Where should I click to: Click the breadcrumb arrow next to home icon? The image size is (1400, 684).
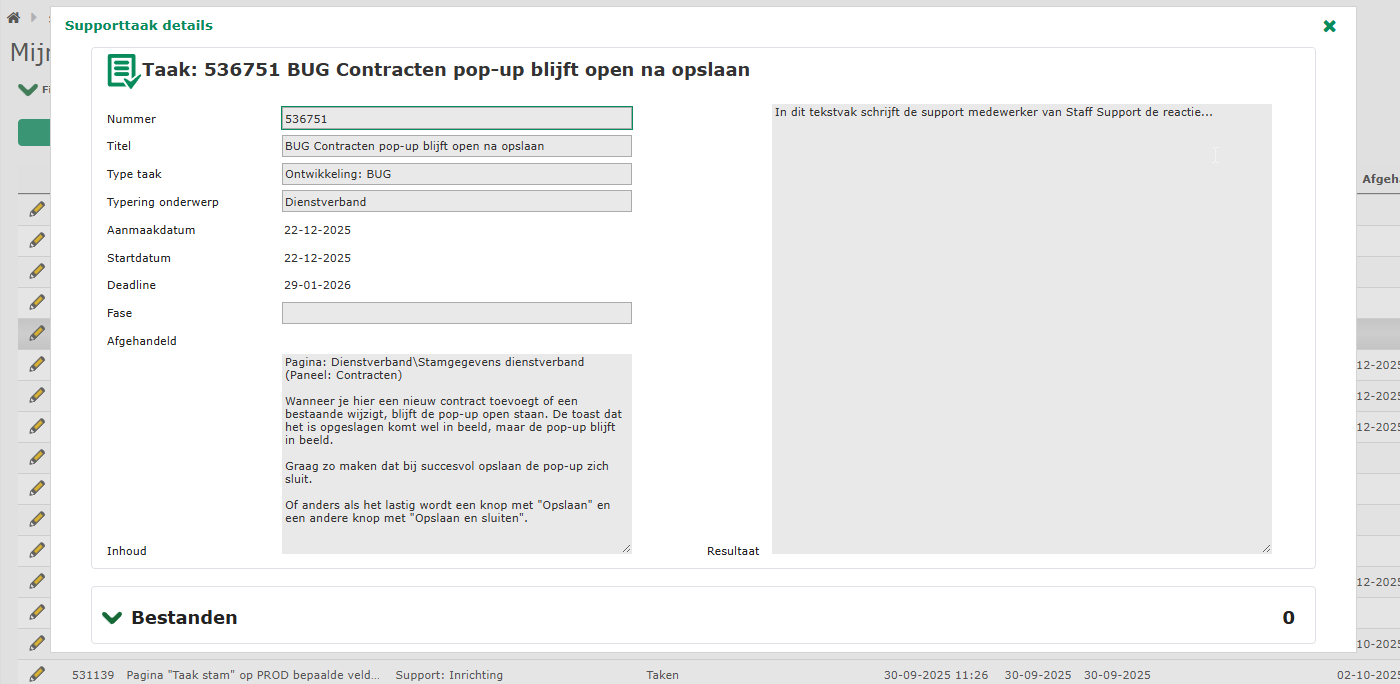tap(34, 17)
